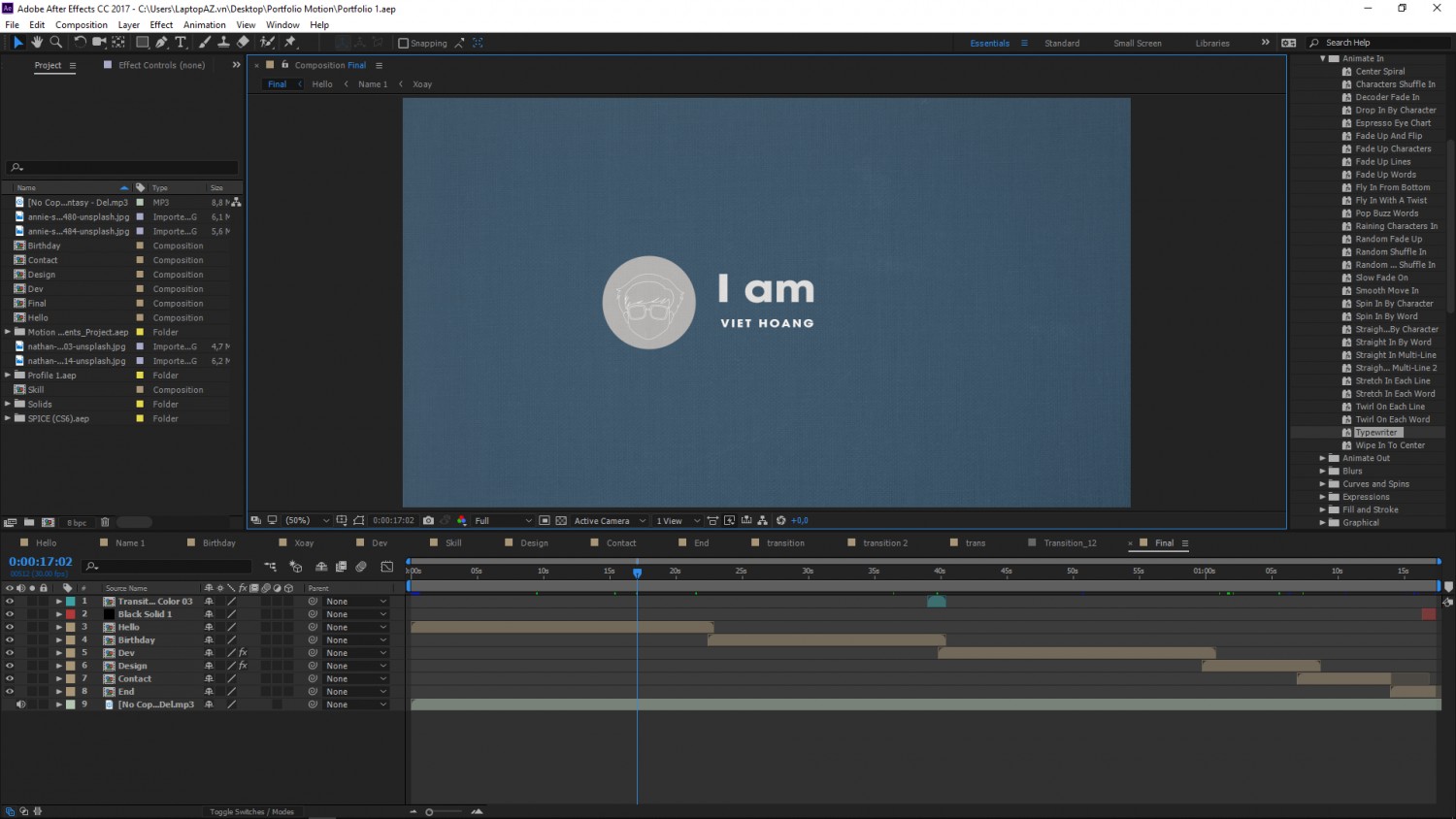Hide the Black Solid 1 layer
The height and width of the screenshot is (819, 1456).
point(10,614)
